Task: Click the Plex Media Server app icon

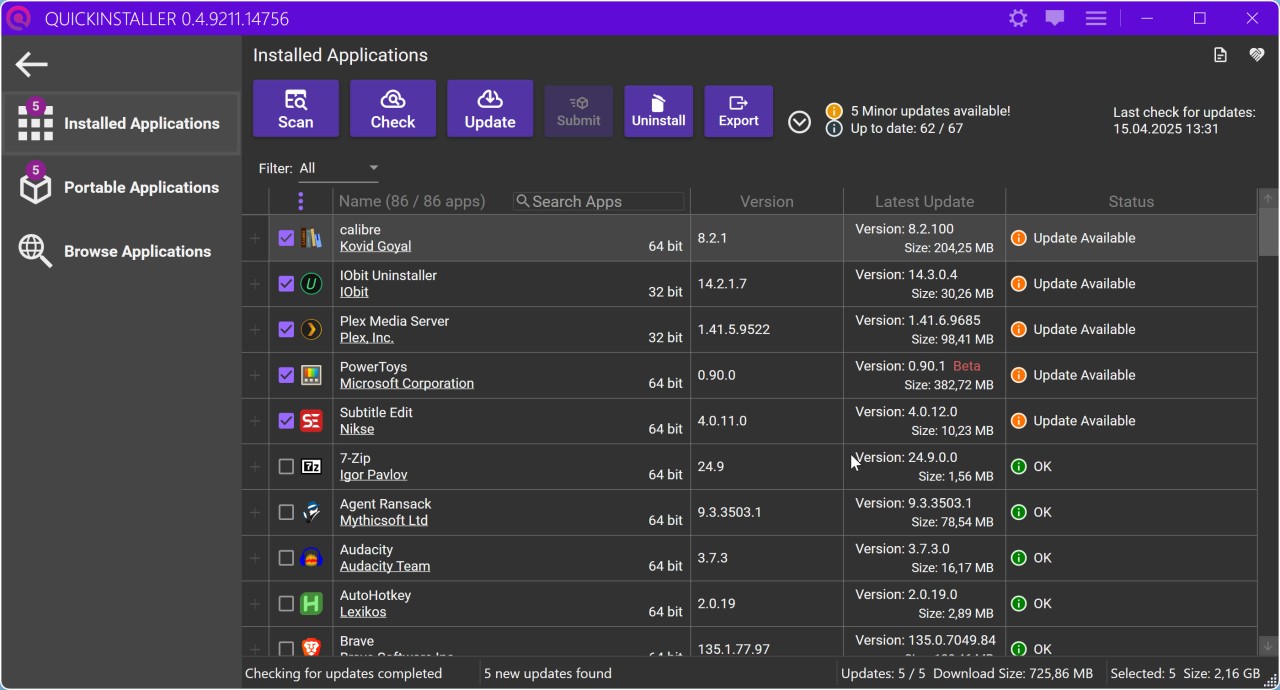Action: coord(312,329)
